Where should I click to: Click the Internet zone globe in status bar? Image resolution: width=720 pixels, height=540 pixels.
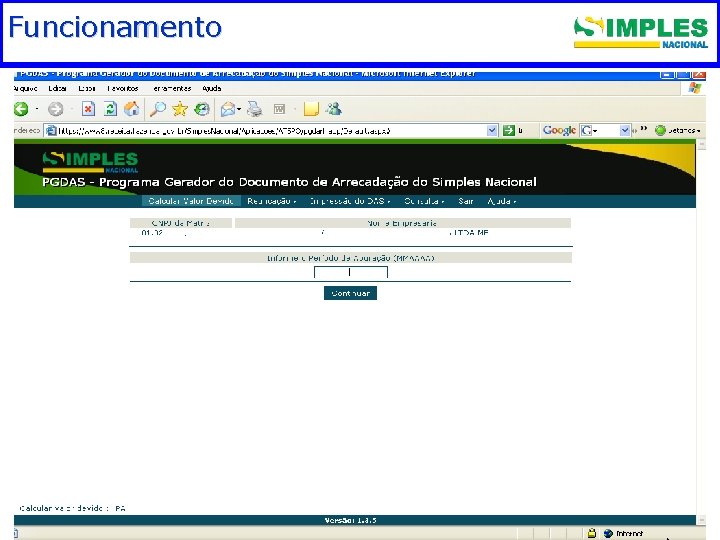click(608, 533)
